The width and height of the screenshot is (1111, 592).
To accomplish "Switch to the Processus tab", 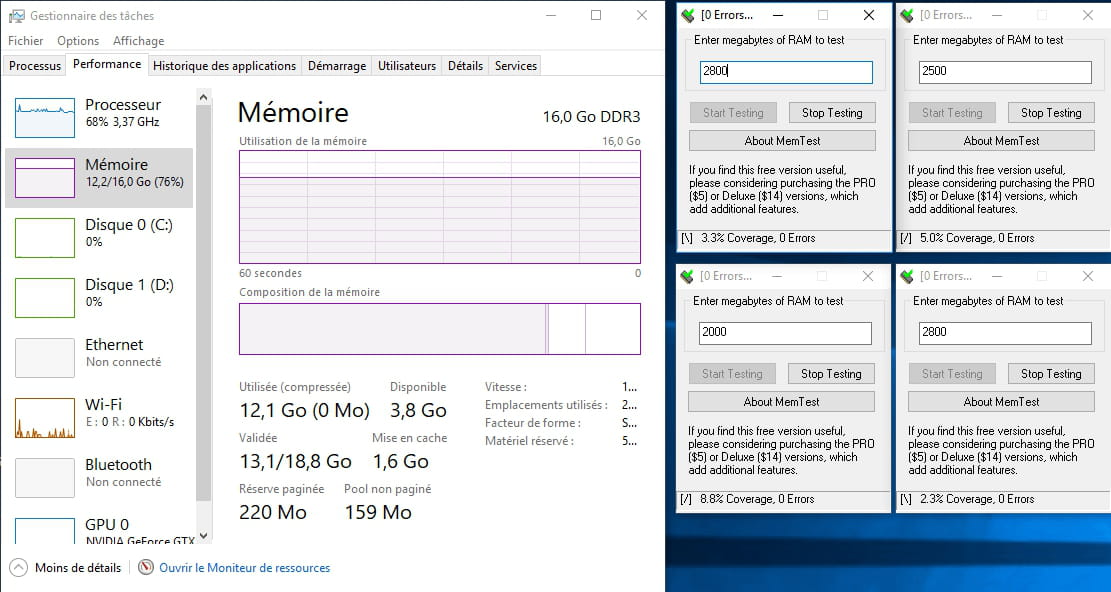I will [35, 66].
